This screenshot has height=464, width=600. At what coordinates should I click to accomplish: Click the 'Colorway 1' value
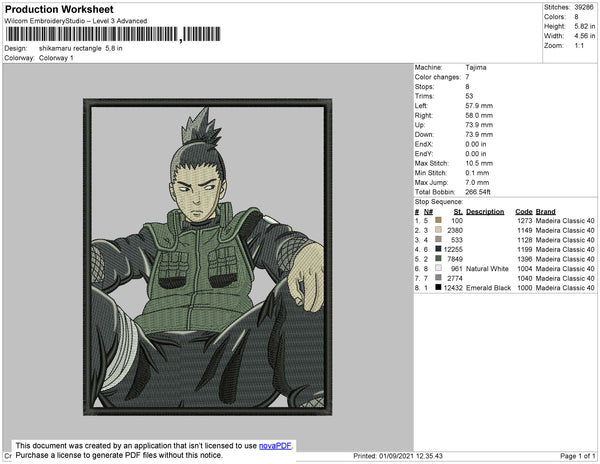click(56, 58)
